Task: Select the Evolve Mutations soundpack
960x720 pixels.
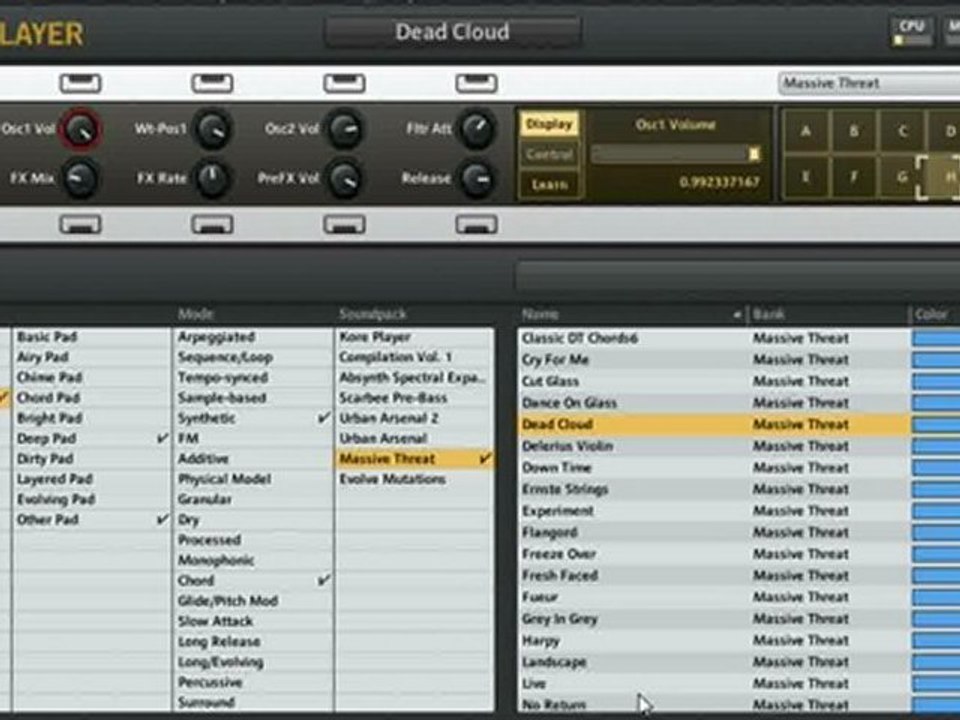Action: [415, 479]
